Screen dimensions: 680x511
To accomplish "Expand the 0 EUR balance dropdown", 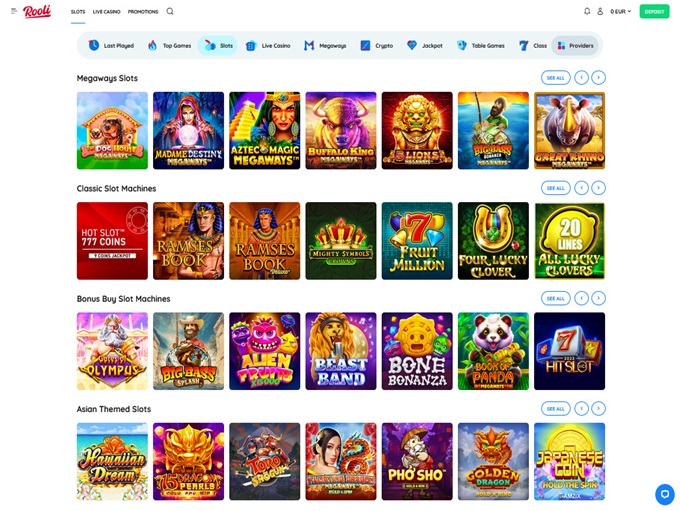I will point(621,11).
